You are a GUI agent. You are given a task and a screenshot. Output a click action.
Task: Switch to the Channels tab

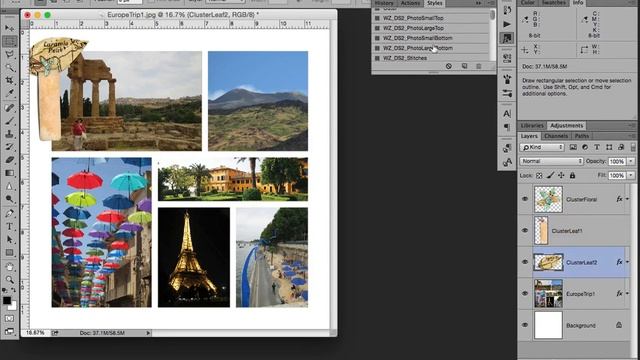click(556, 136)
